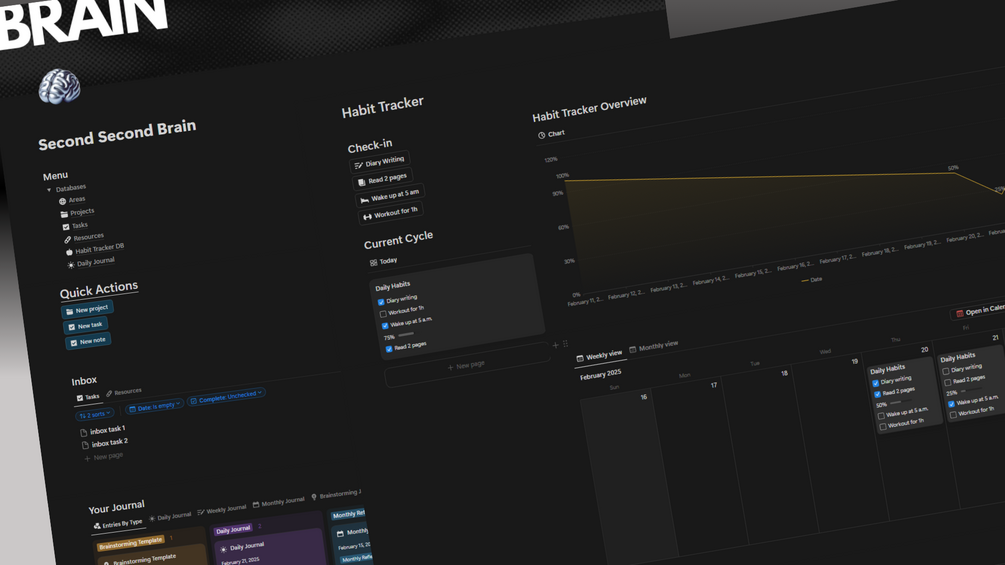Select the Monthly view calendar tab
Image resolution: width=1005 pixels, height=565 pixels.
click(x=654, y=347)
